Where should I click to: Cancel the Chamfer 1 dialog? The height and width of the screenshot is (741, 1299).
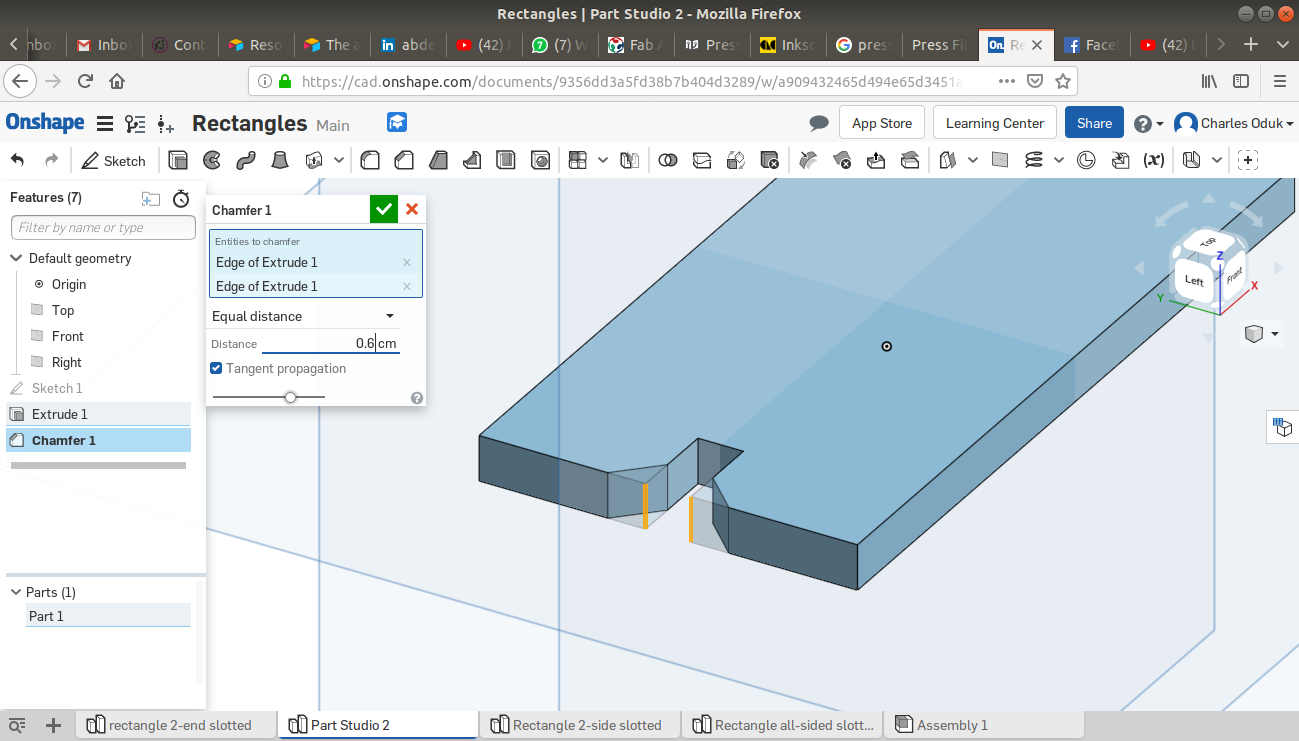pos(412,210)
